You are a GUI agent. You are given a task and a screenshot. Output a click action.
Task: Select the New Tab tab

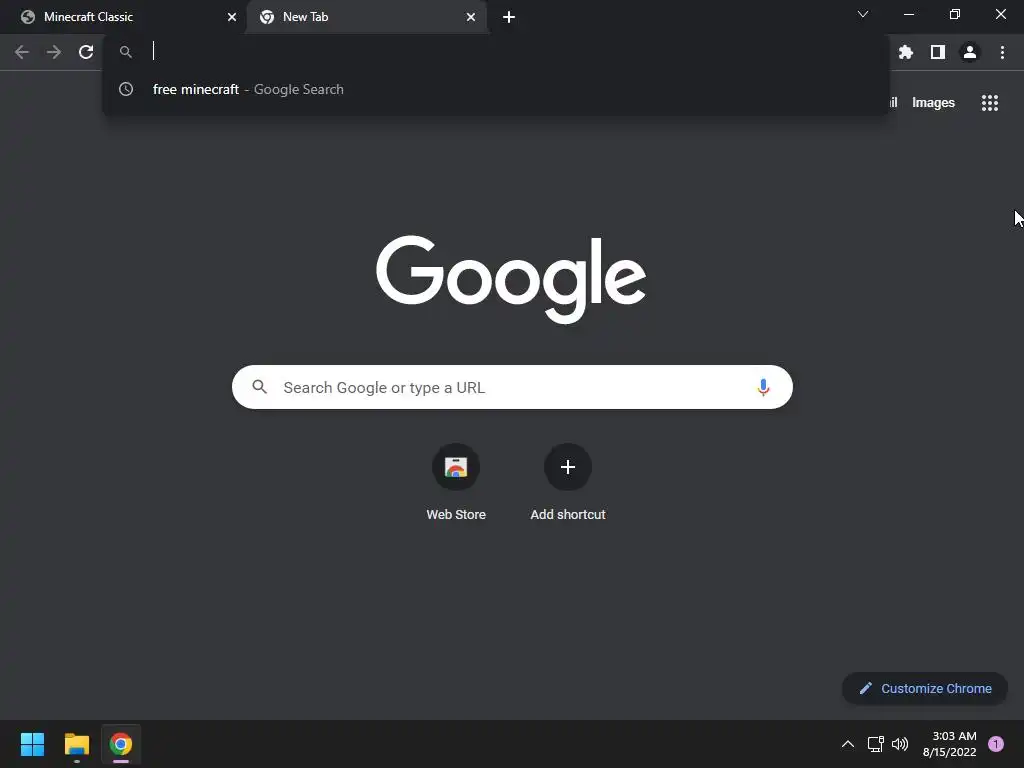point(366,17)
